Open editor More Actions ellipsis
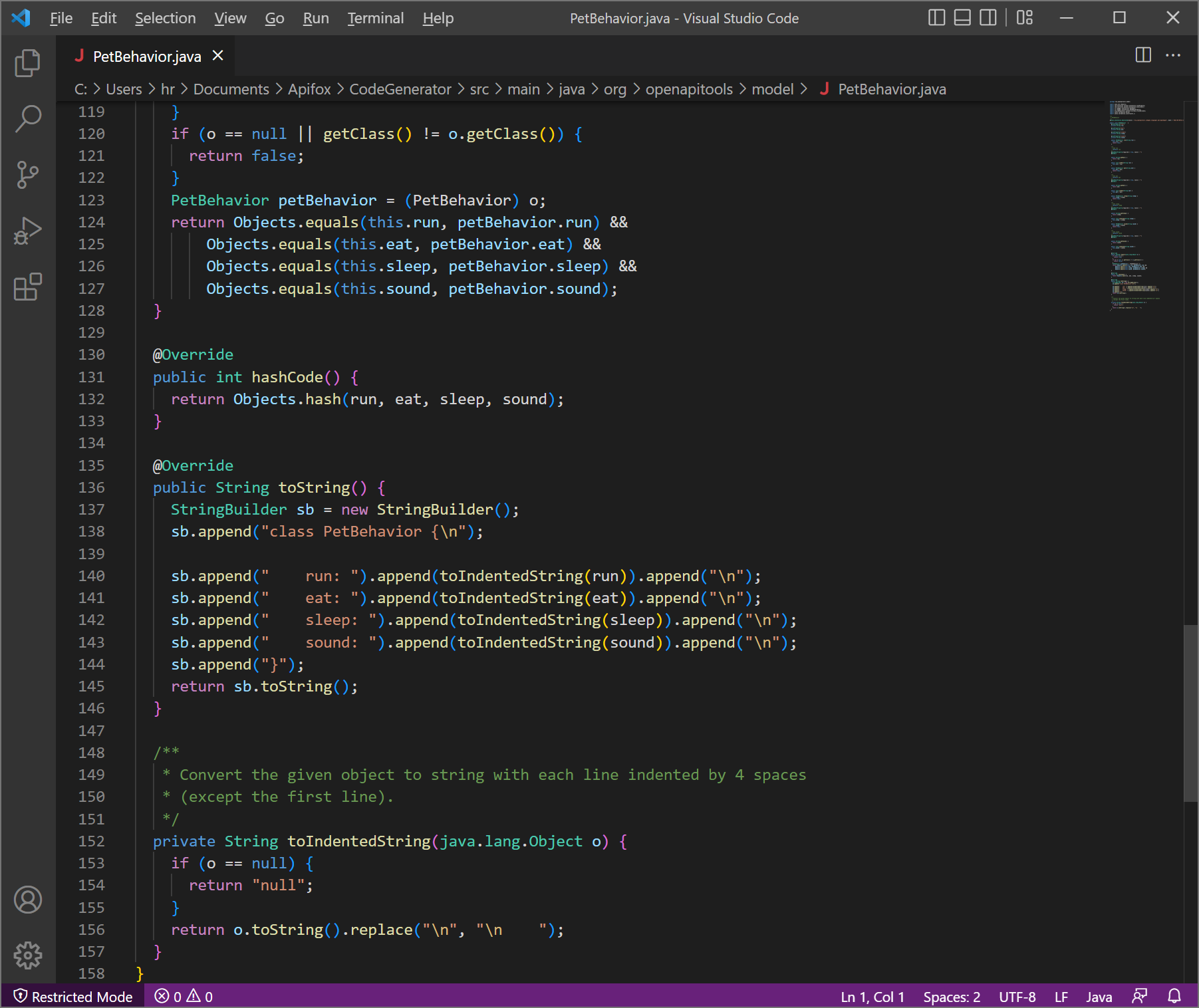Viewport: 1199px width, 1008px height. point(1173,55)
